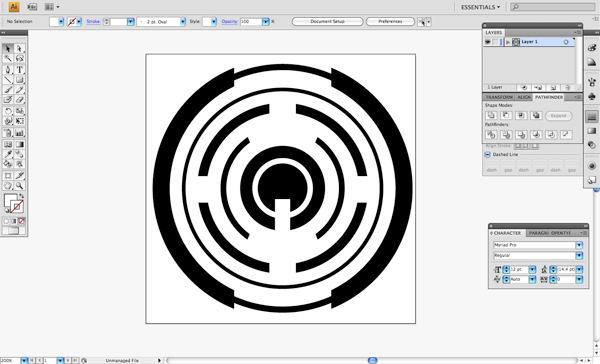Open the ESSENTIALS workspace dropdown
This screenshot has height=364, width=600.
(480, 7)
